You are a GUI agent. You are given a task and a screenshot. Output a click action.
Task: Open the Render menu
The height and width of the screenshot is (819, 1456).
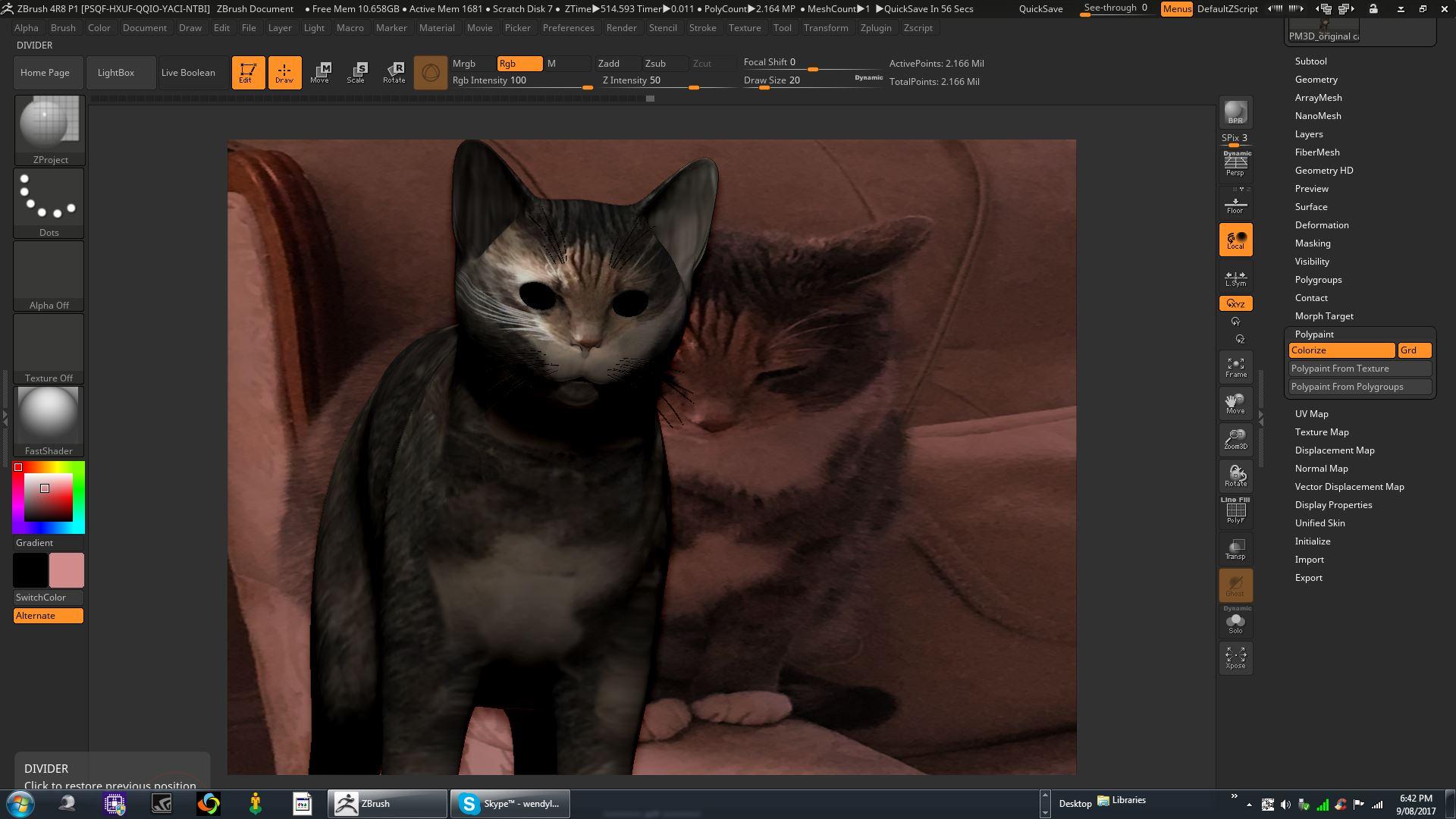pyautogui.click(x=621, y=28)
